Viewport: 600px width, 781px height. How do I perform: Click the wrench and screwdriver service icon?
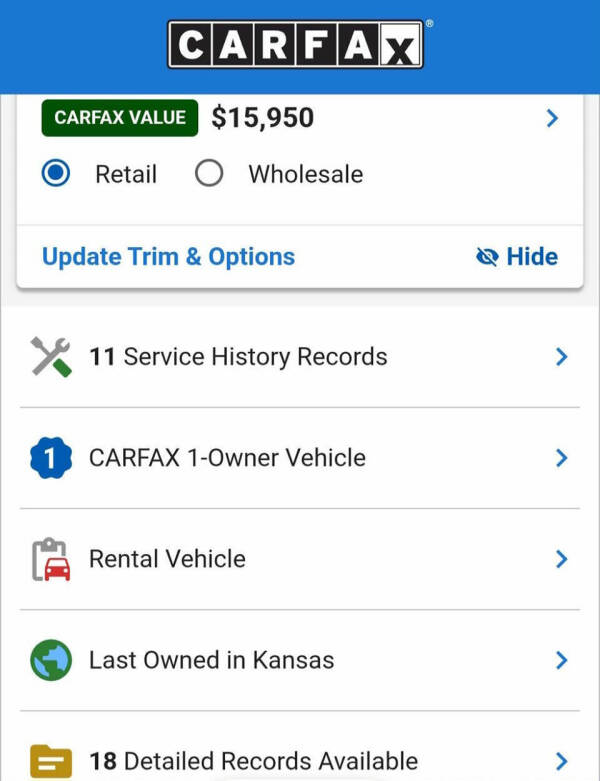click(51, 357)
